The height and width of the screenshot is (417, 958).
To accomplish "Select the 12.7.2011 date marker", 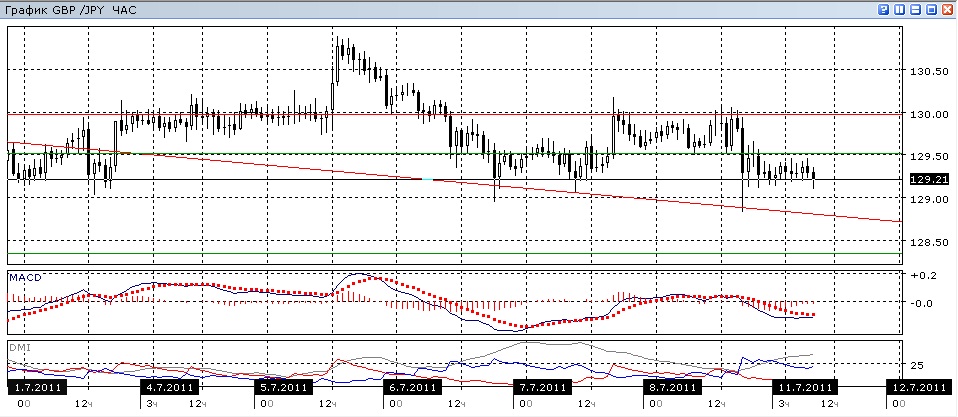I will 920,387.
